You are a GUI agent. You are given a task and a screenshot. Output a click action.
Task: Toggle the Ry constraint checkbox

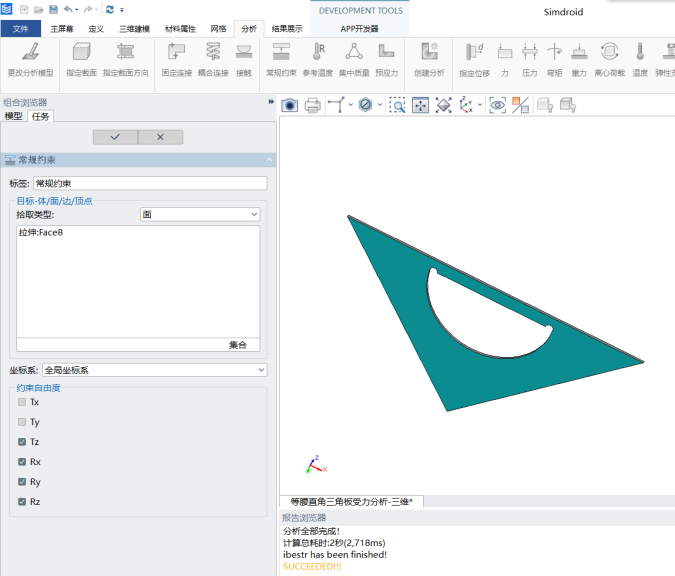22,482
